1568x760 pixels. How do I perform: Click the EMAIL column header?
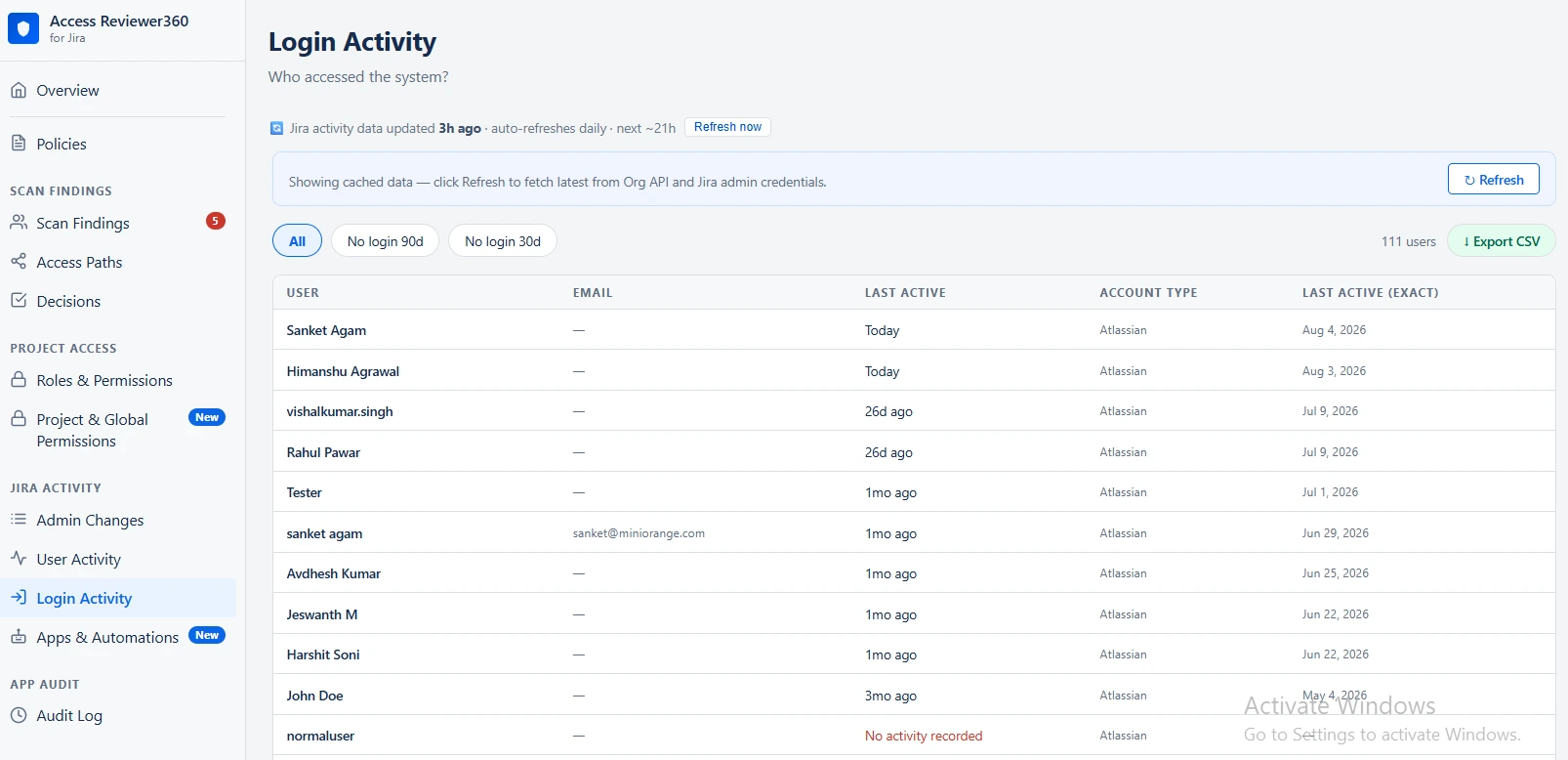[x=593, y=293]
